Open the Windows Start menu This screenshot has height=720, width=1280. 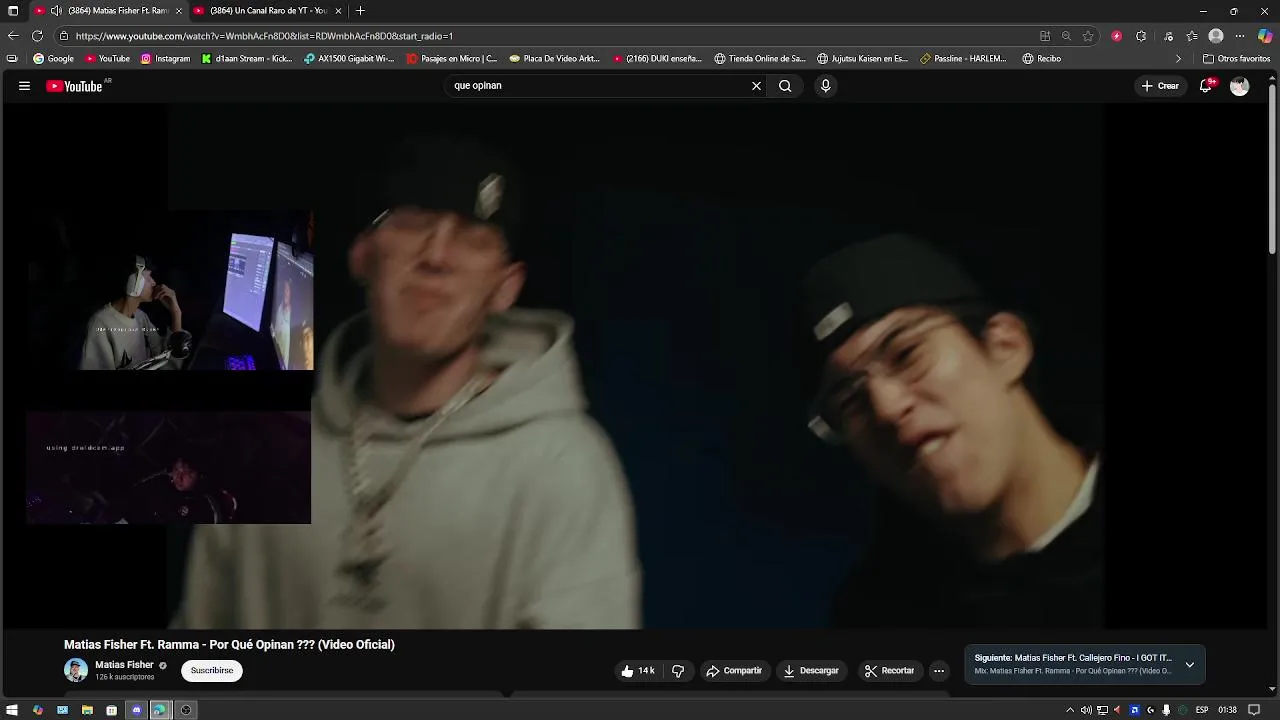click(x=13, y=710)
